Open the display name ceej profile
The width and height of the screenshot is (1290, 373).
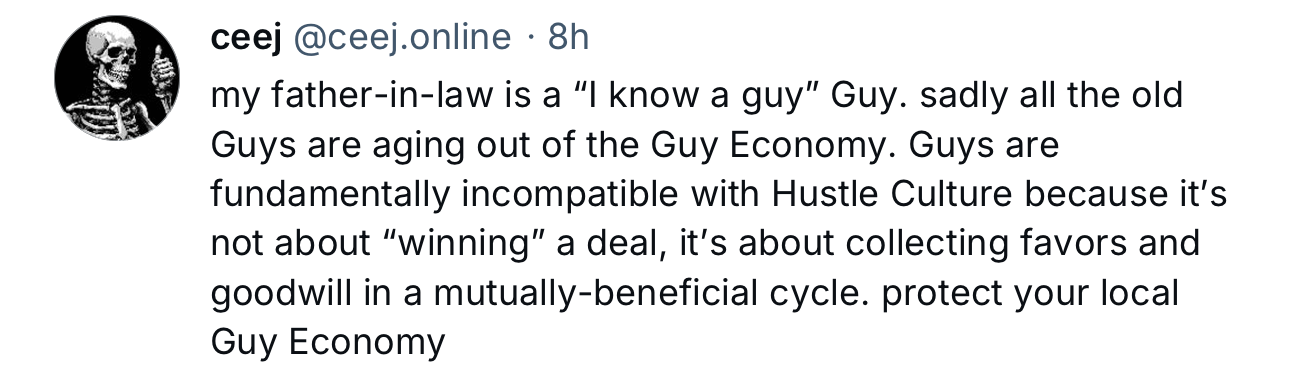[246, 38]
